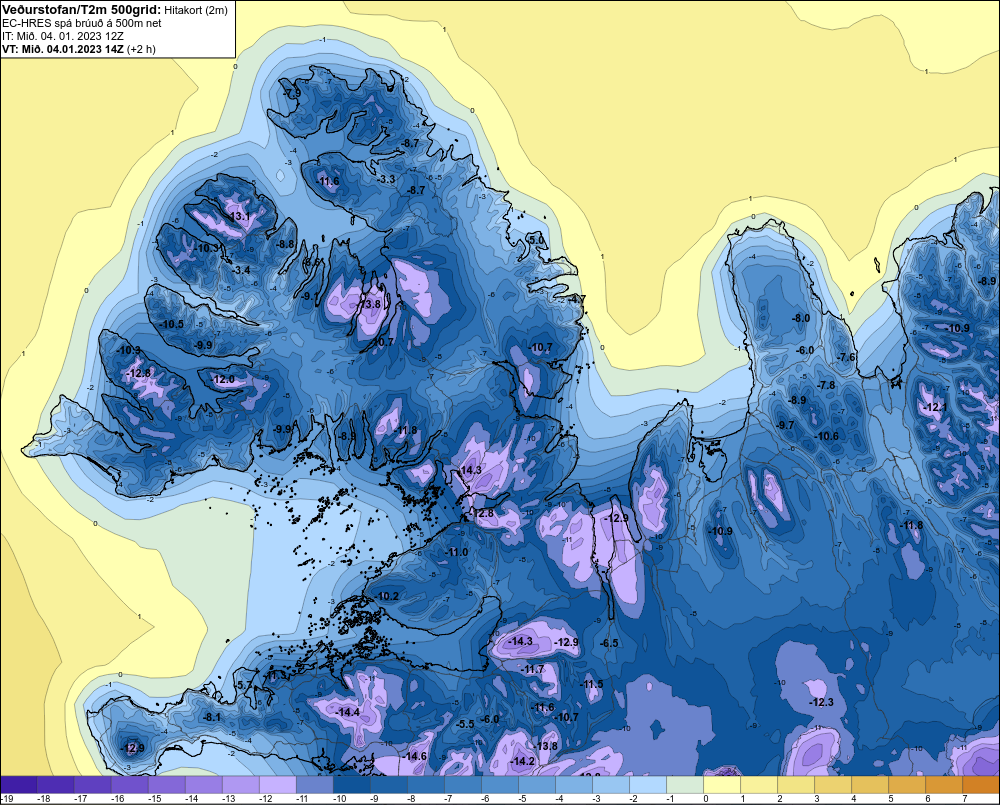
Task: Click the -11.7 temperature value on the map
Action: coord(532,669)
